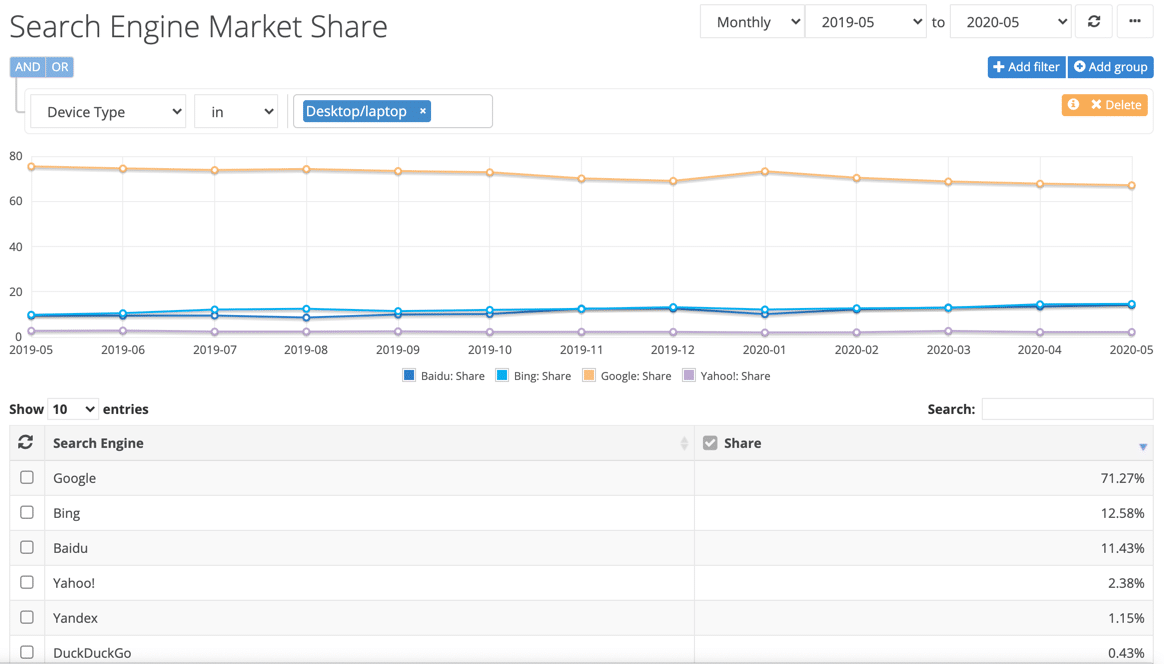This screenshot has width=1164, height=664.
Task: Click the Baidu: Share legend icon
Action: tap(408, 375)
